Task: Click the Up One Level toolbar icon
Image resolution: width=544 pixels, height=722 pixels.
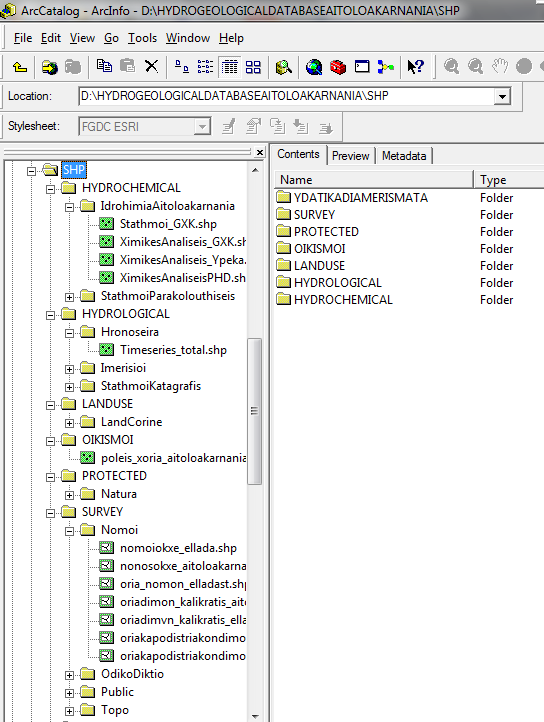Action: pyautogui.click(x=20, y=67)
